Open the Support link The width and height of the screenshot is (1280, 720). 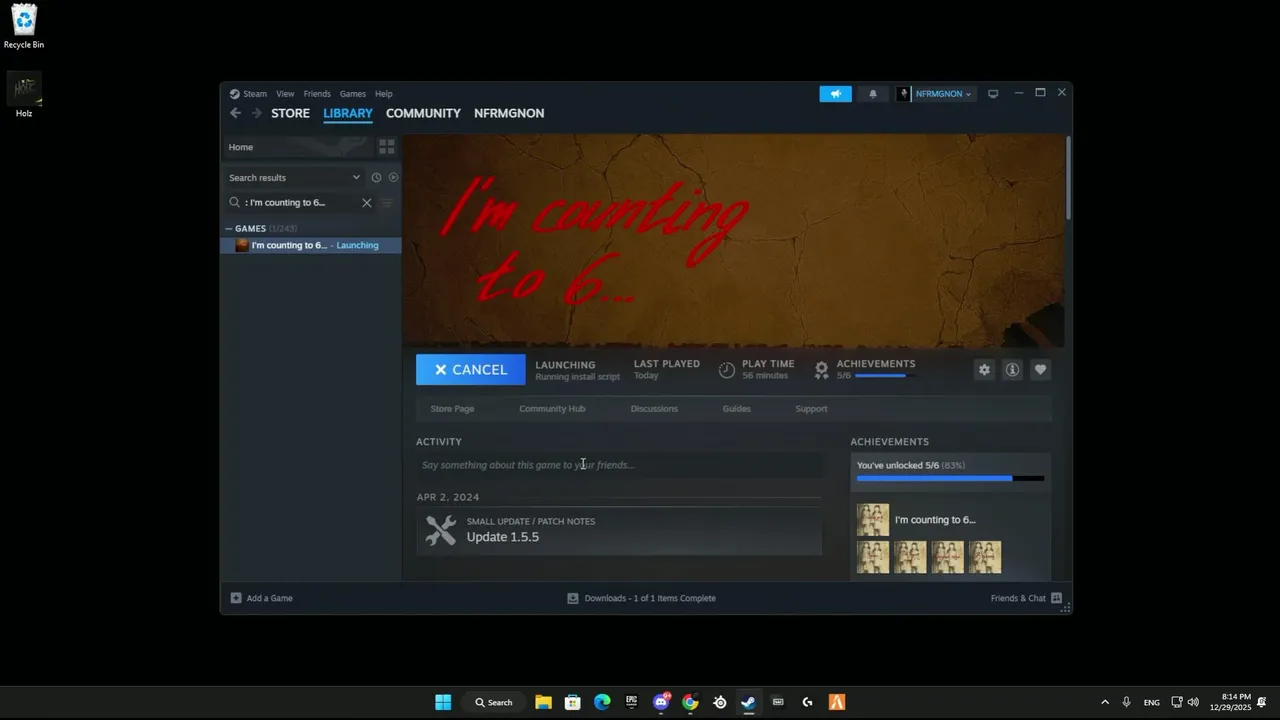(811, 408)
